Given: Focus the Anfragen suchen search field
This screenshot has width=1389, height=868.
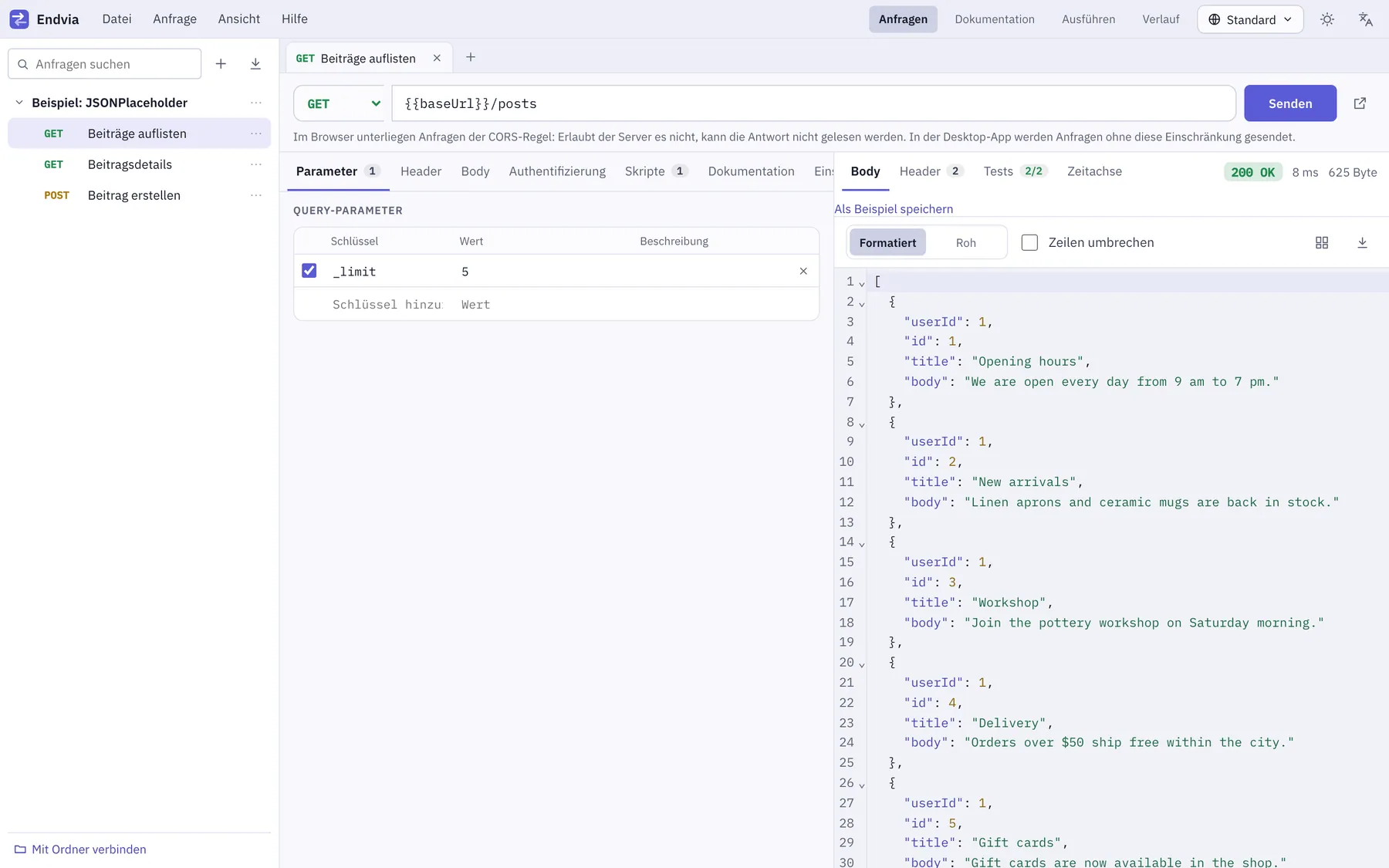Looking at the screenshot, I should 105,64.
